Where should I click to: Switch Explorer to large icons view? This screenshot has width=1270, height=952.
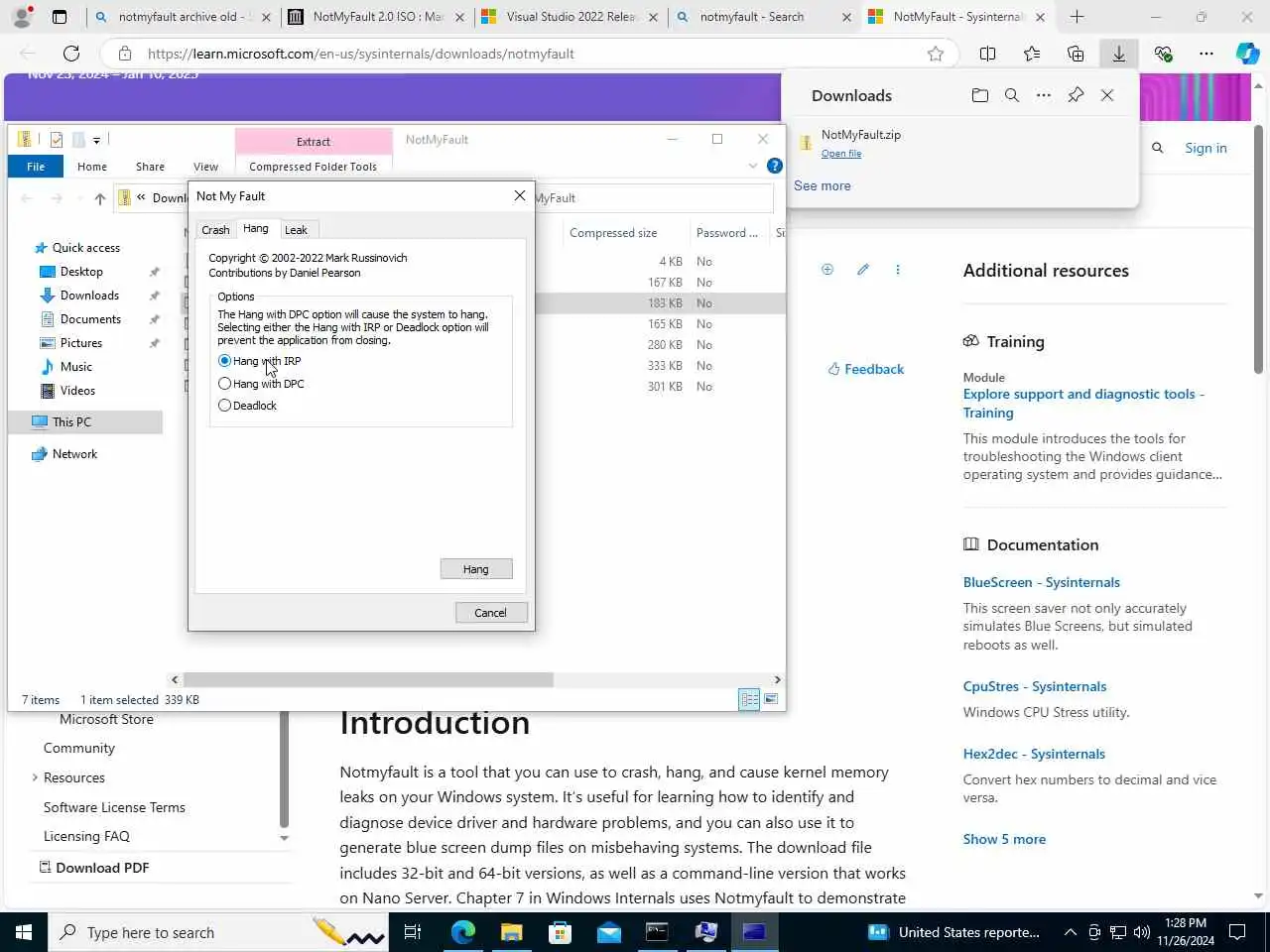[x=771, y=700]
